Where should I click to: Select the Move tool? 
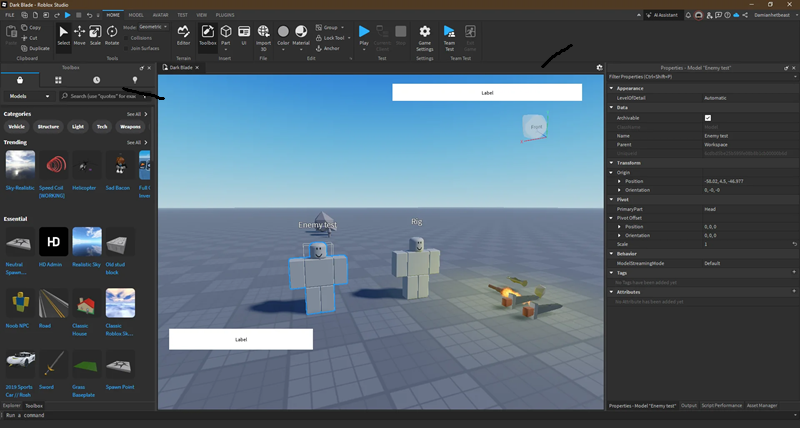pos(80,36)
